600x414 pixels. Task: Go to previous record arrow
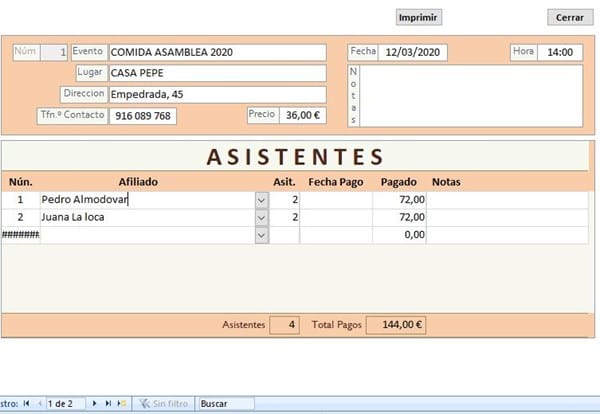pos(40,403)
